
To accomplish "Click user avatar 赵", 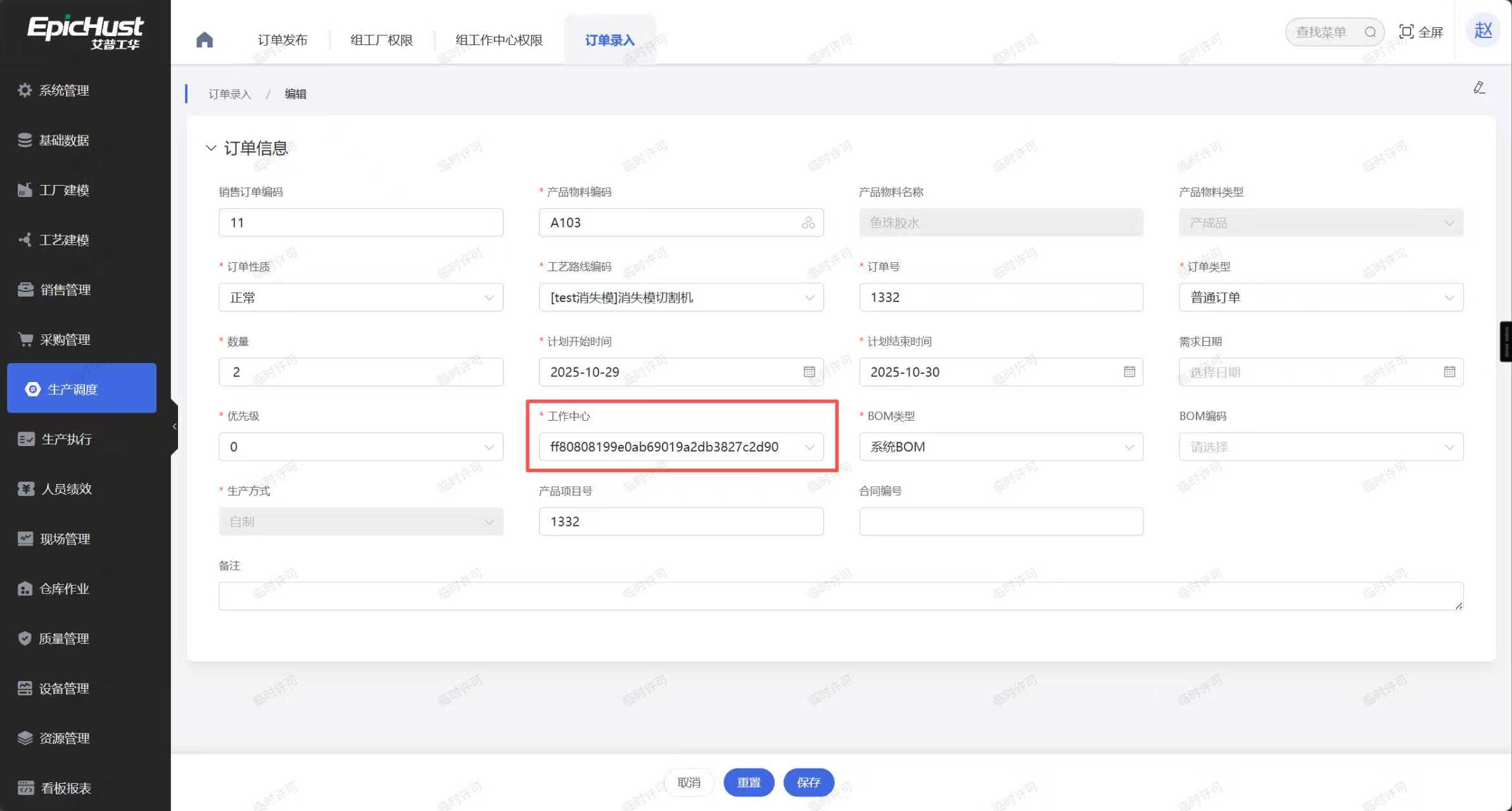I will 1483,30.
